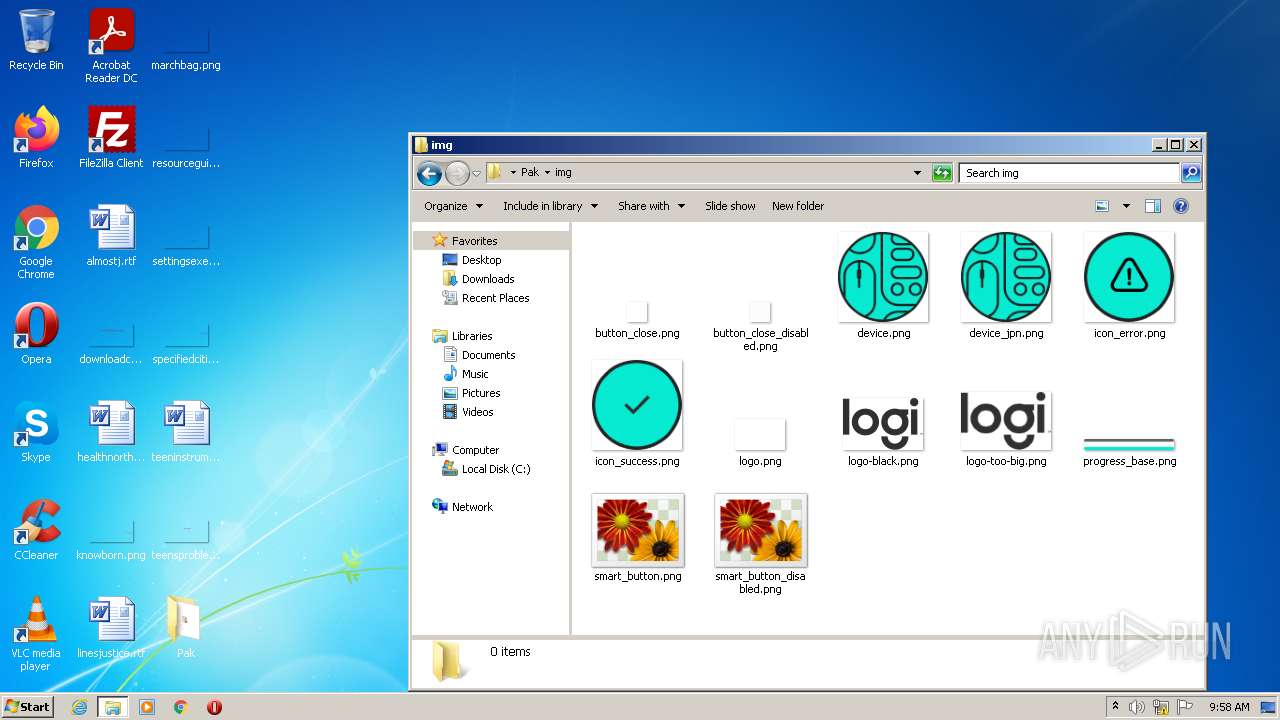This screenshot has width=1280, height=720.
Task: Launch Opera from the desktop
Action: coord(36,334)
